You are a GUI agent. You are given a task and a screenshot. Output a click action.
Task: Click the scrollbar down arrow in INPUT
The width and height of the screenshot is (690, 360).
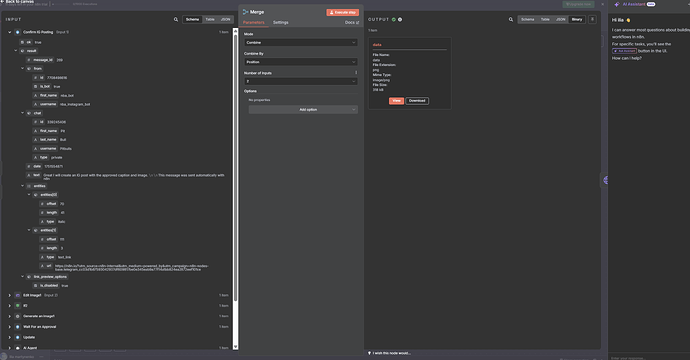(x=235, y=347)
